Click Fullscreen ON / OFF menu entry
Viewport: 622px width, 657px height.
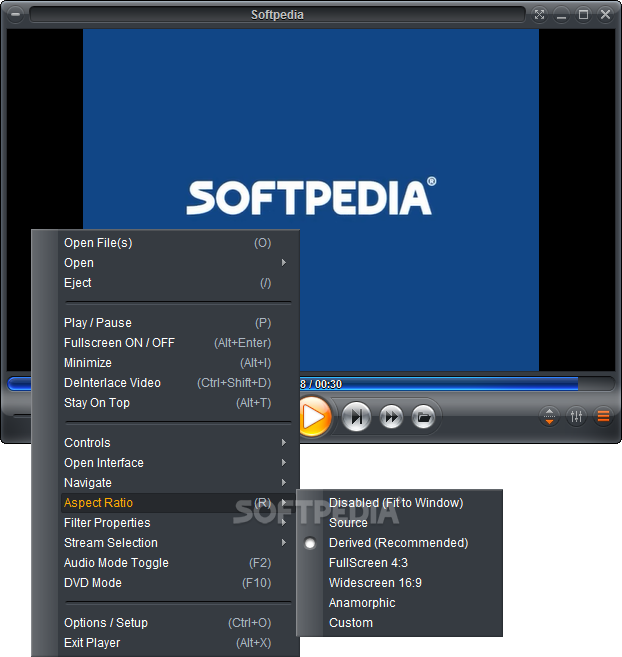[x=178, y=343]
